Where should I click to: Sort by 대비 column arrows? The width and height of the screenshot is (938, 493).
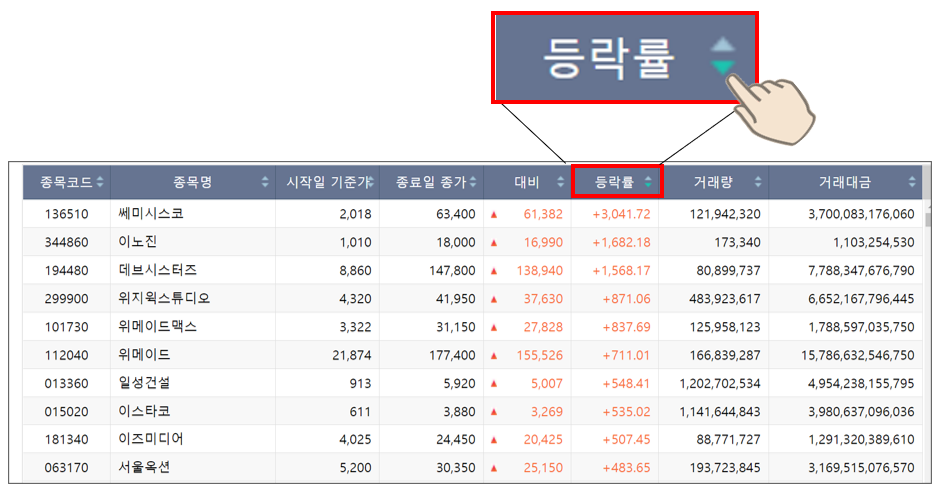click(x=561, y=182)
